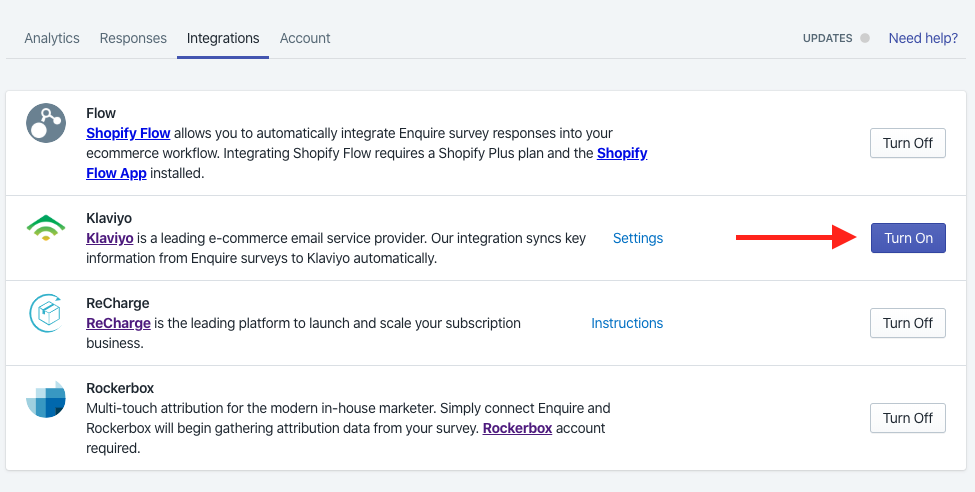The height and width of the screenshot is (492, 975).
Task: Click the Rockerbox blue squares logo
Action: click(46, 399)
